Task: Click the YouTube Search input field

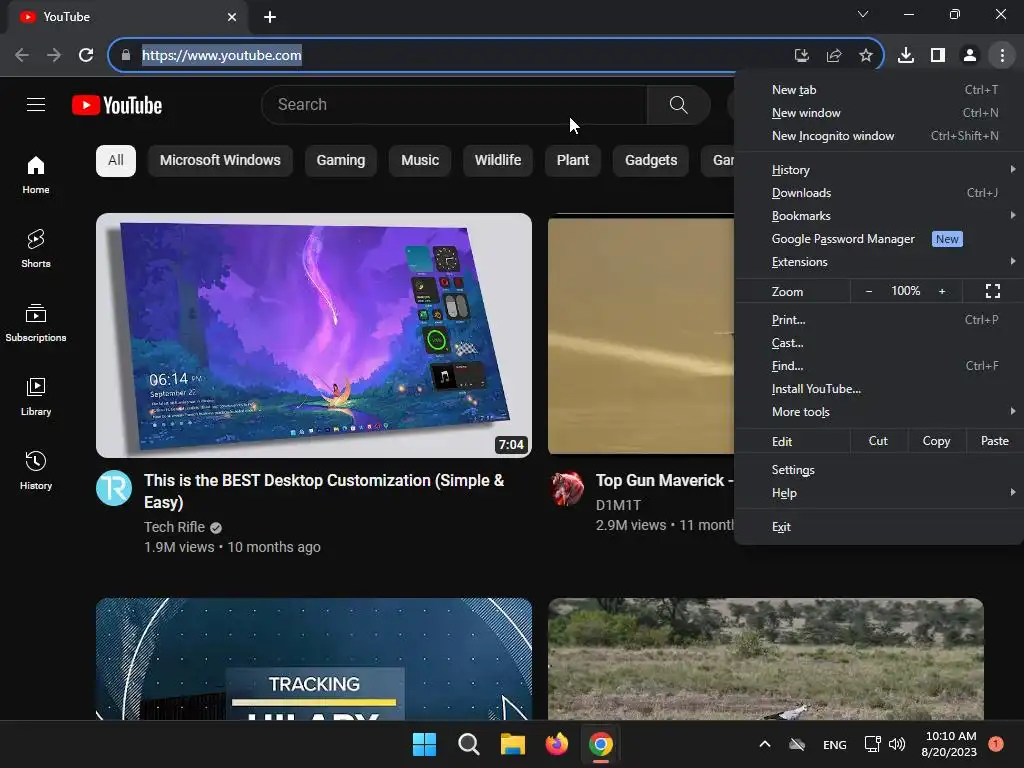Action: [x=454, y=104]
